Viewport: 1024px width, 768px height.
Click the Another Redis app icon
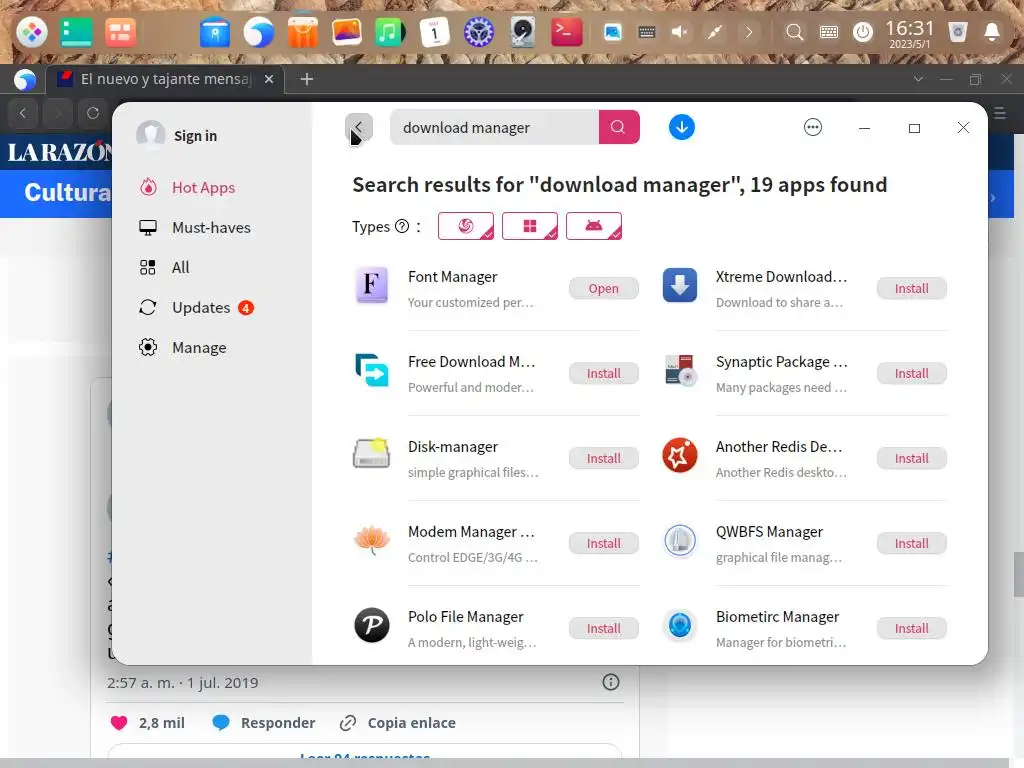coord(680,455)
